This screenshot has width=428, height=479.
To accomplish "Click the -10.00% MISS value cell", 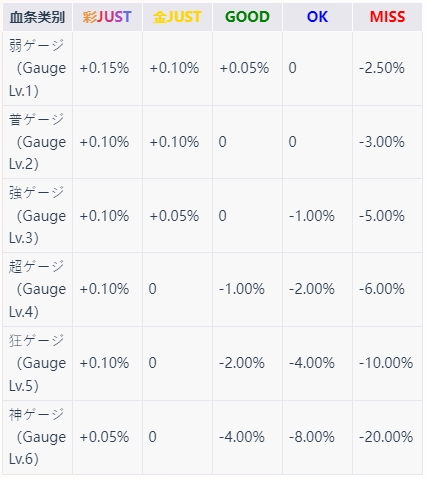I will (x=387, y=363).
